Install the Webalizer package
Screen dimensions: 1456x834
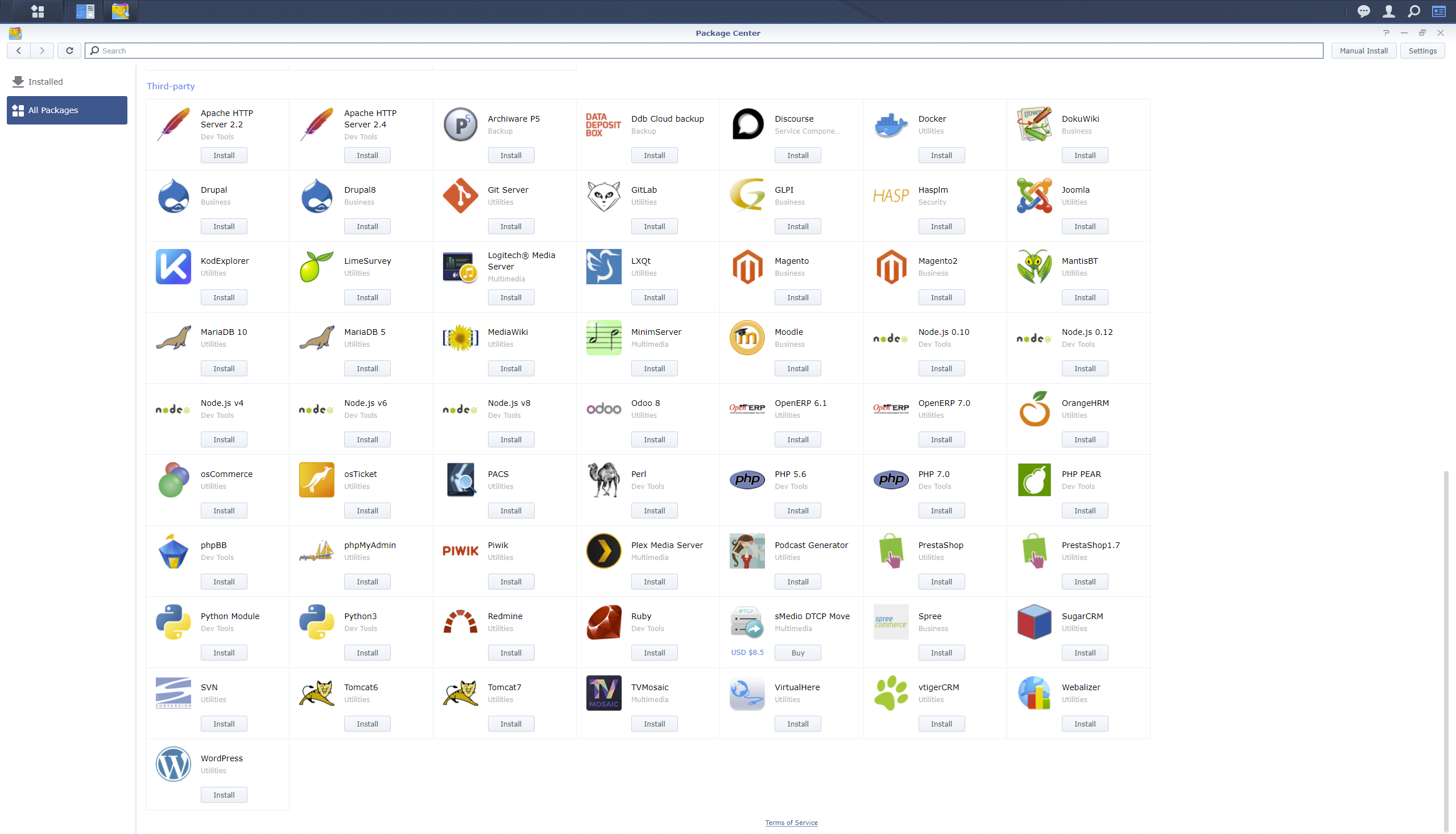(1084, 724)
